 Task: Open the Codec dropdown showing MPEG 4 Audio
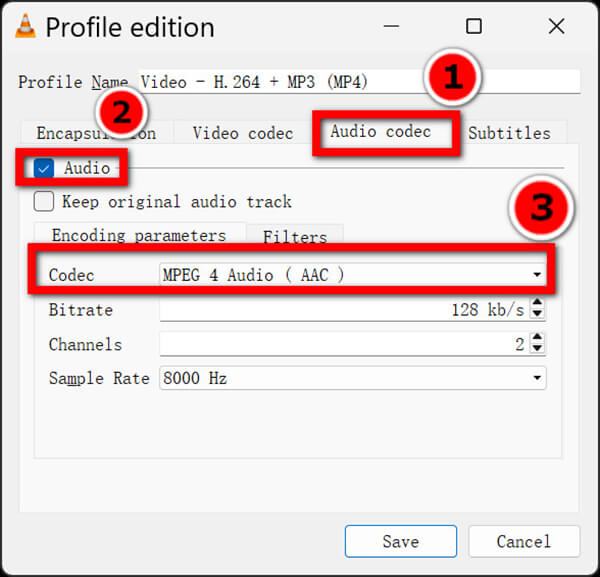click(x=353, y=274)
